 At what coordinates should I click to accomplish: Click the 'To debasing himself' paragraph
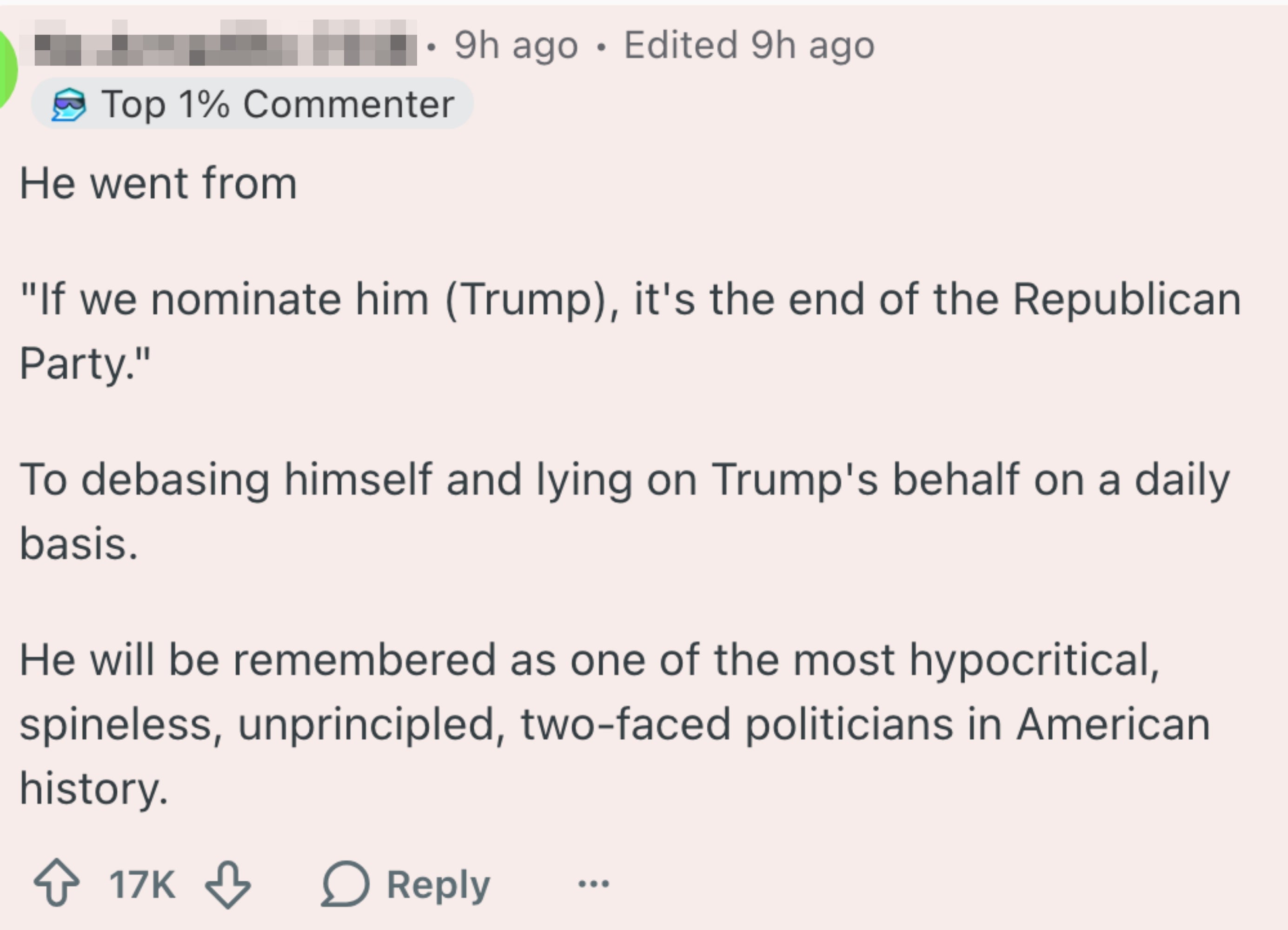tap(624, 511)
